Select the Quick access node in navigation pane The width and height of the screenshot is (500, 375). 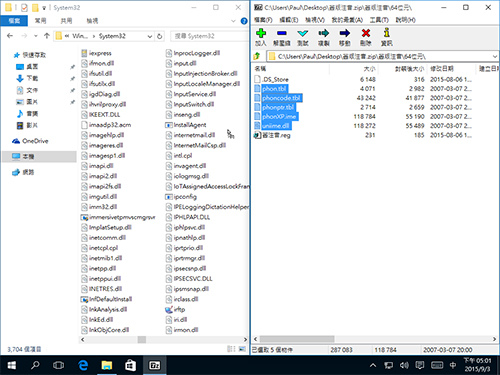29,55
